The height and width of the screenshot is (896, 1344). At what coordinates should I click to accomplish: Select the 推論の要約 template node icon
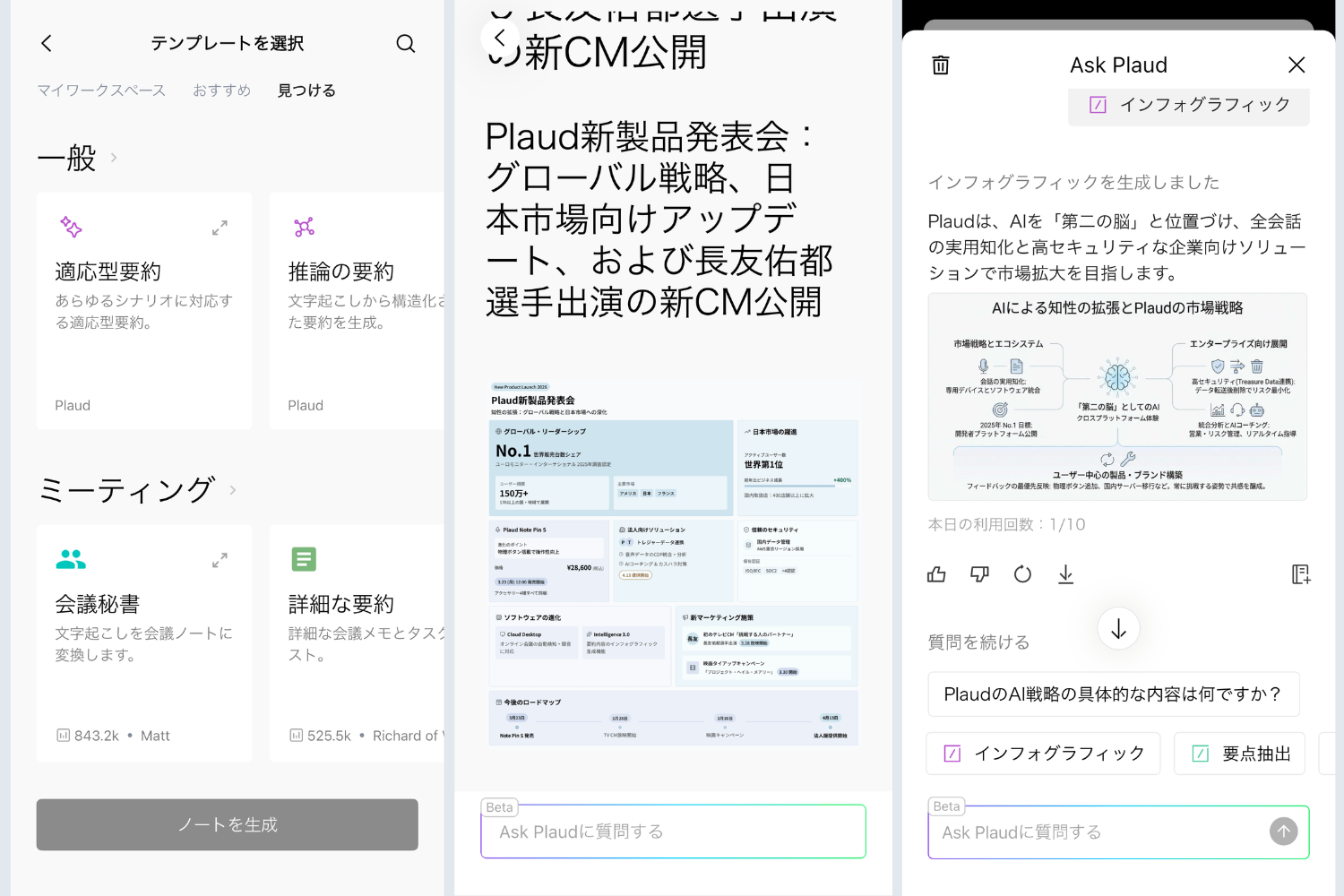(304, 227)
